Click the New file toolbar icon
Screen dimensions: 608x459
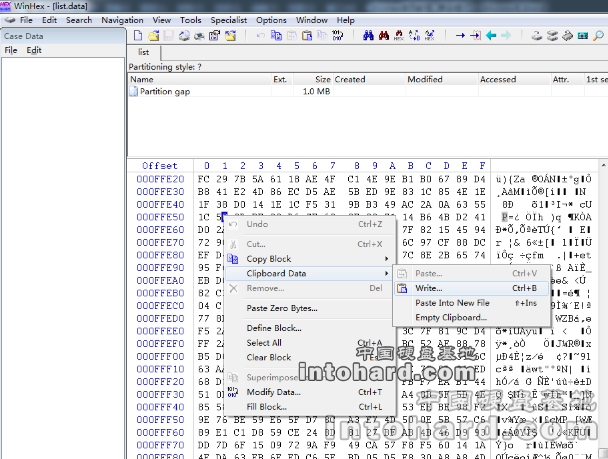click(138, 36)
